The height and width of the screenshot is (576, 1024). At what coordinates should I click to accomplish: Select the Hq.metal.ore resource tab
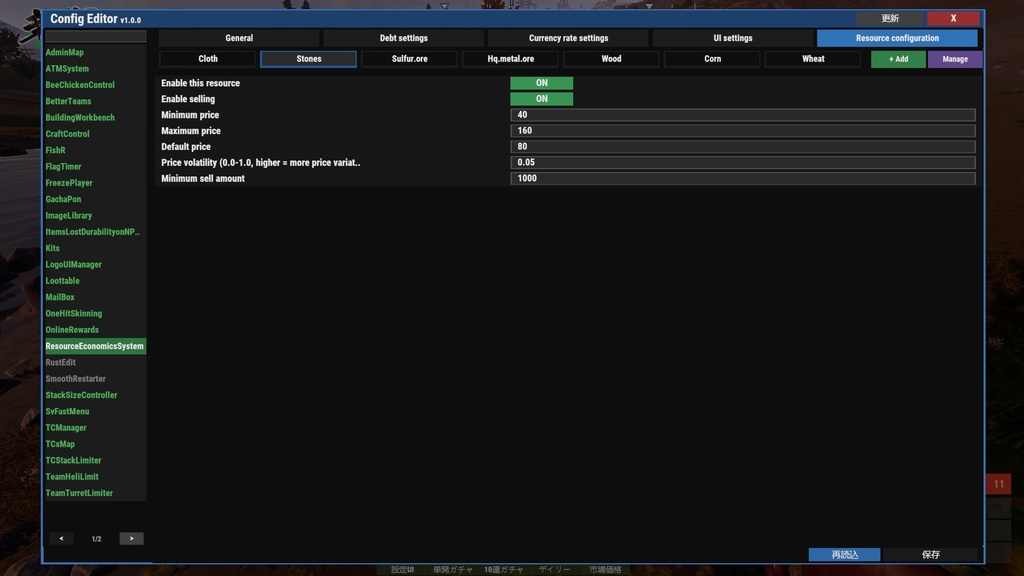tap(510, 58)
